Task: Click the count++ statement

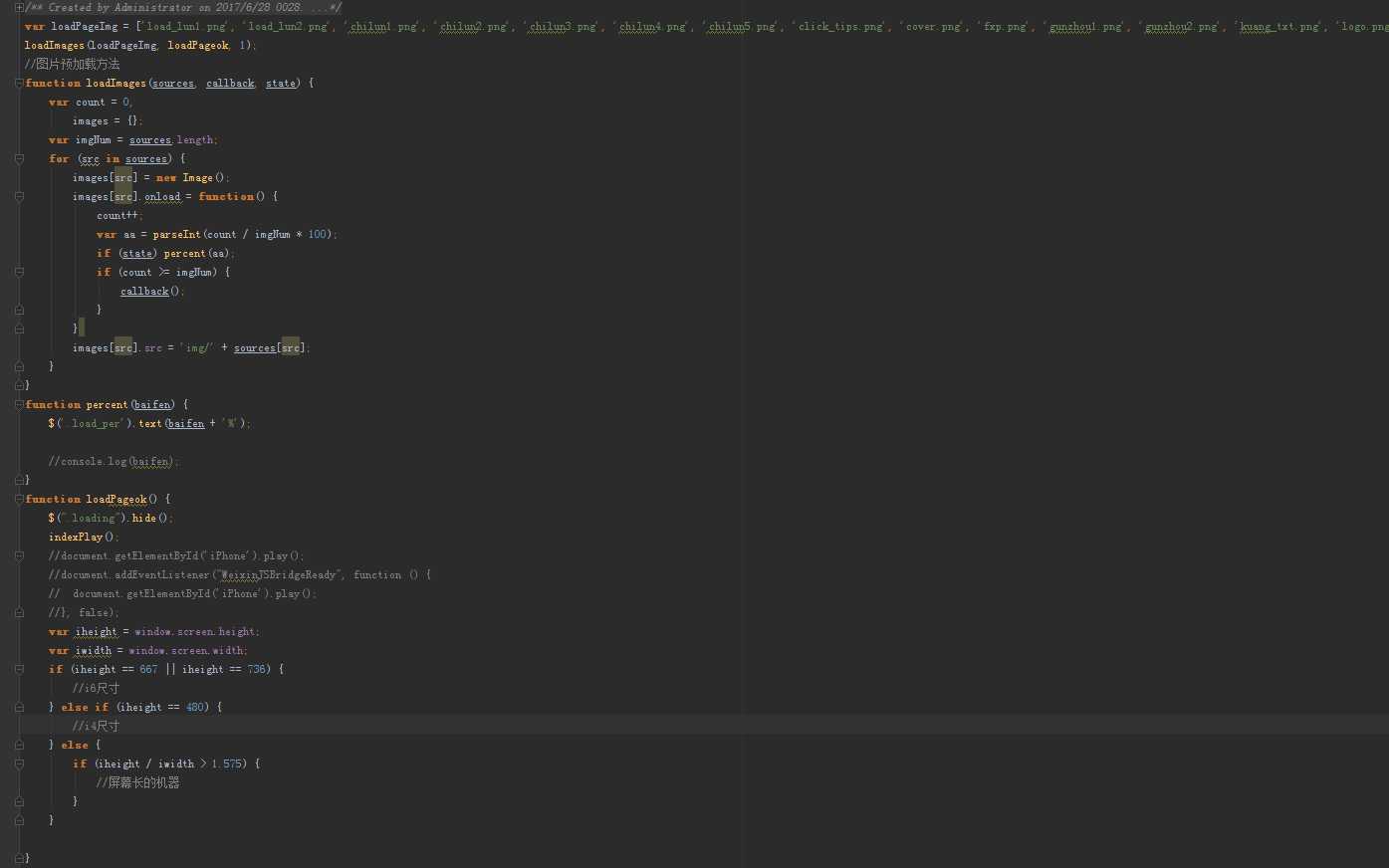Action: (x=119, y=215)
